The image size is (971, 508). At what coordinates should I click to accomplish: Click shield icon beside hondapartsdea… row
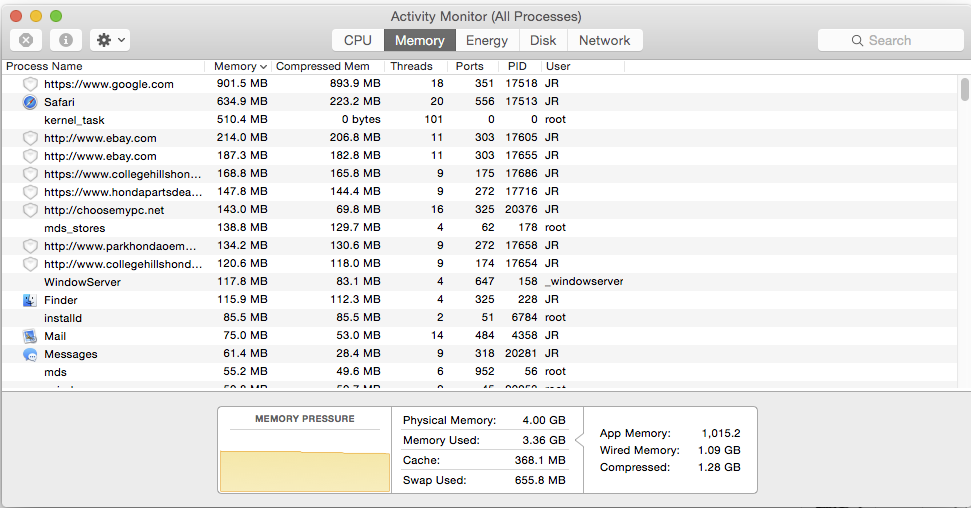click(x=30, y=192)
